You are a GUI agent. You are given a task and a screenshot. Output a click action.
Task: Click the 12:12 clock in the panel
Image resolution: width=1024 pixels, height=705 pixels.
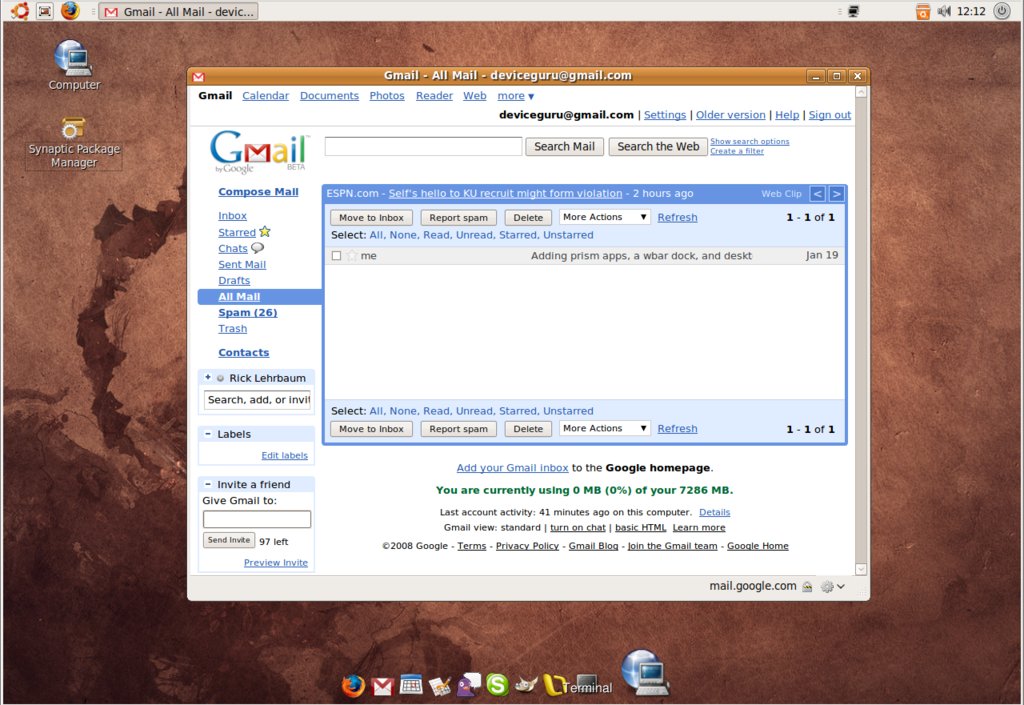pyautogui.click(x=970, y=11)
